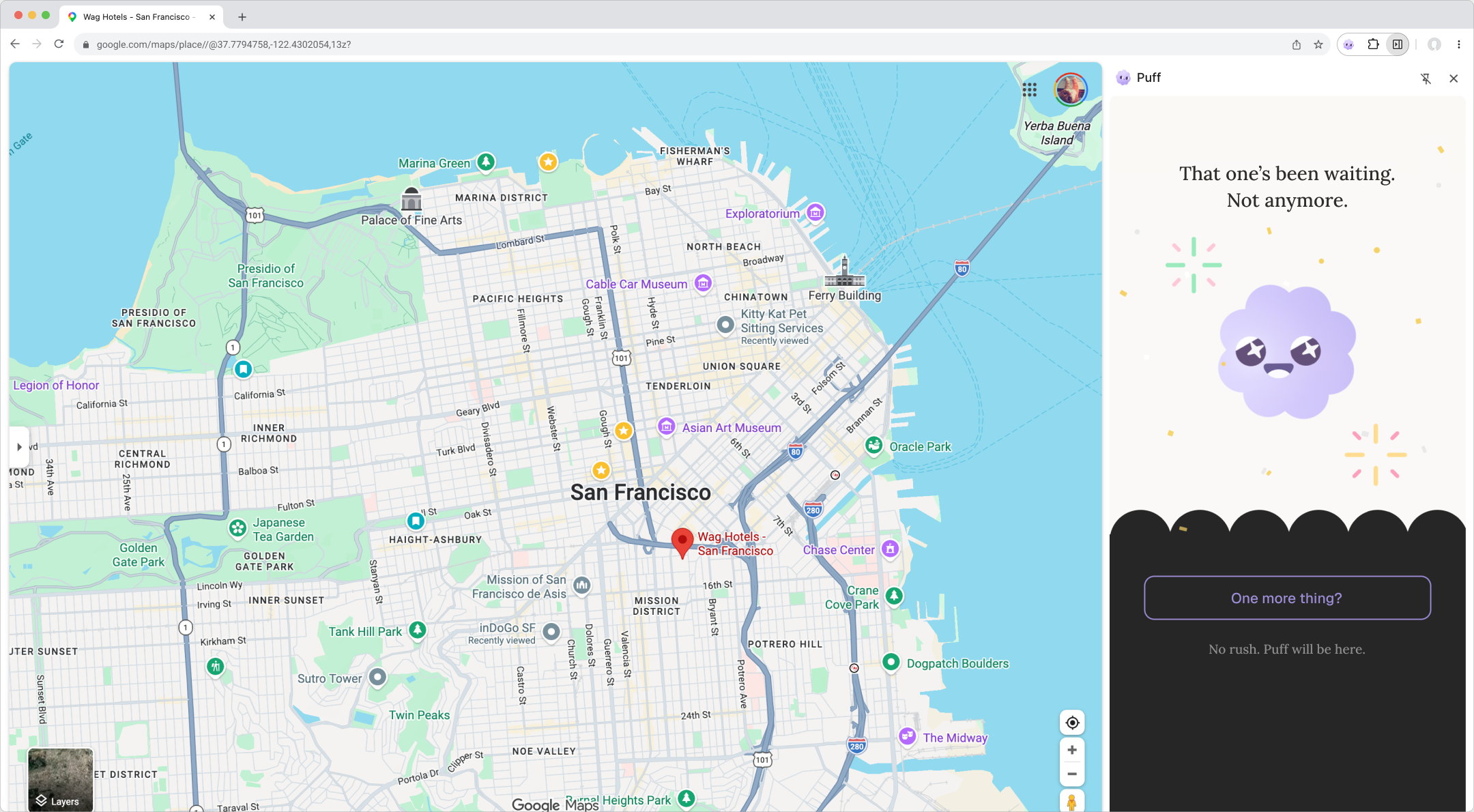Select the red Wag Hotels location marker
The width and height of the screenshot is (1474, 812).
682,542
